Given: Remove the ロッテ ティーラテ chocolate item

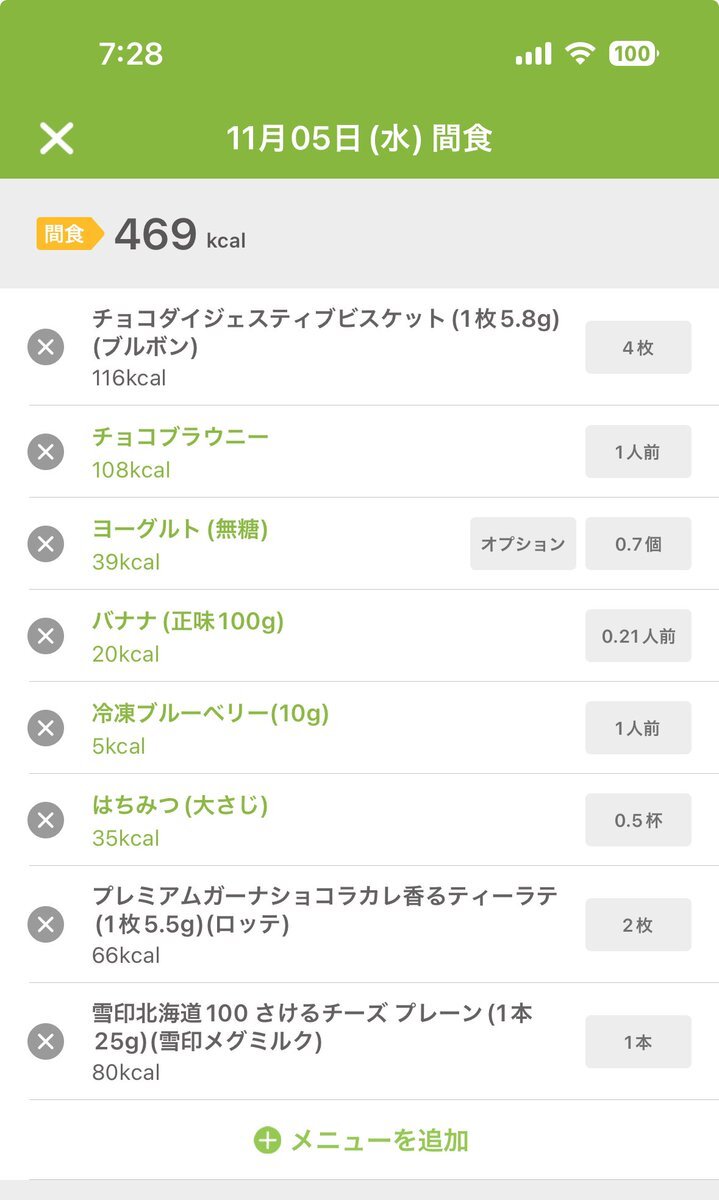Looking at the screenshot, I should [x=45, y=924].
